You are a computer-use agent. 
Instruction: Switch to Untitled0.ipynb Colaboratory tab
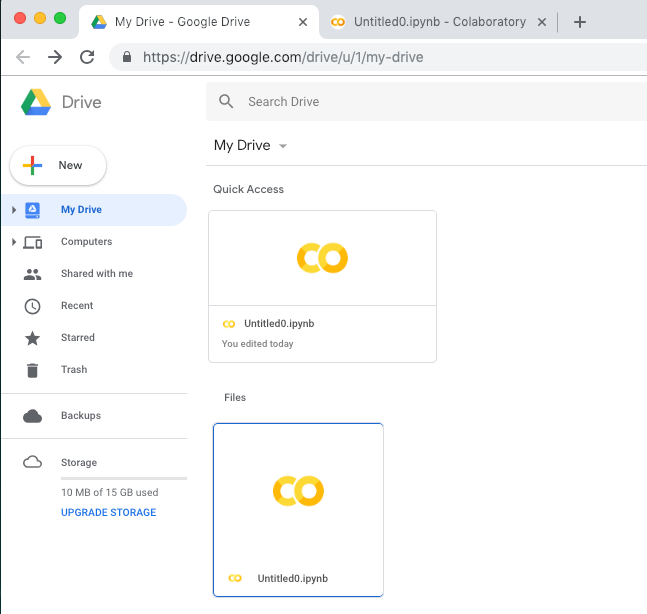pos(438,22)
